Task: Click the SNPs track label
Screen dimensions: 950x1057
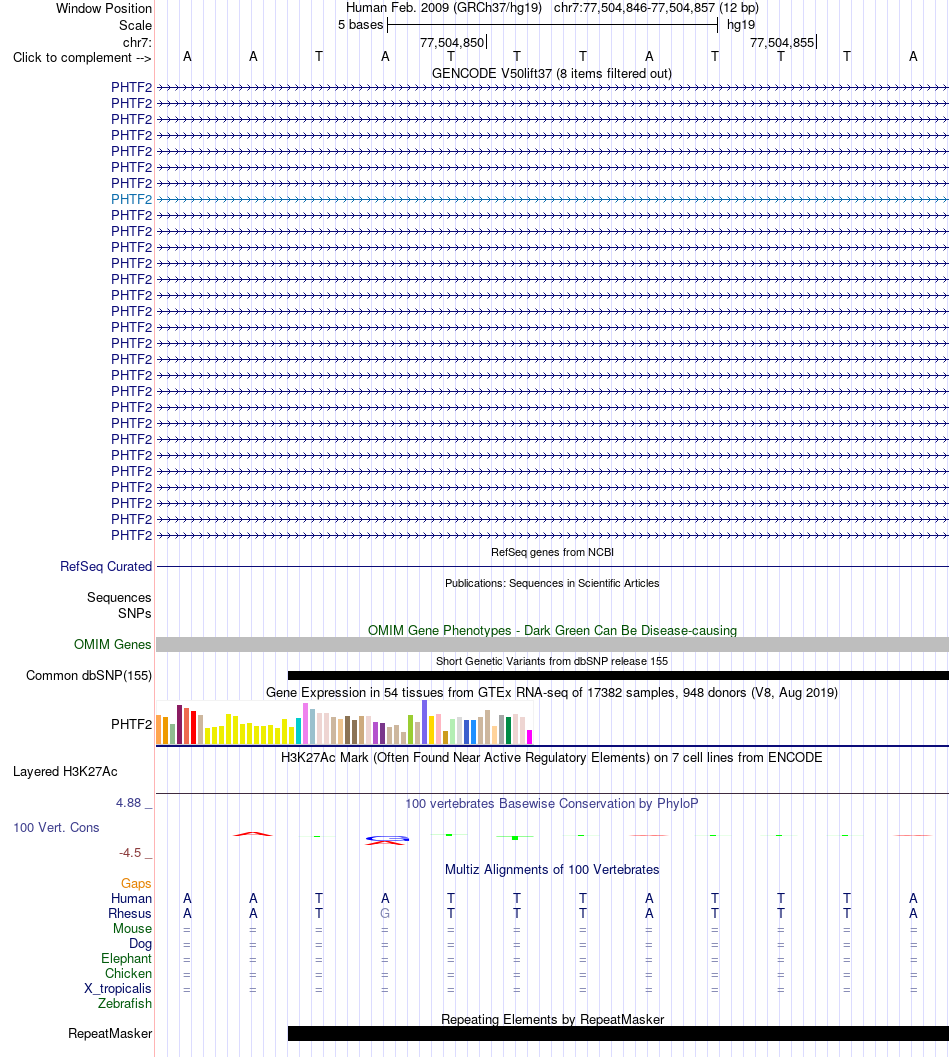Action: 135,613
